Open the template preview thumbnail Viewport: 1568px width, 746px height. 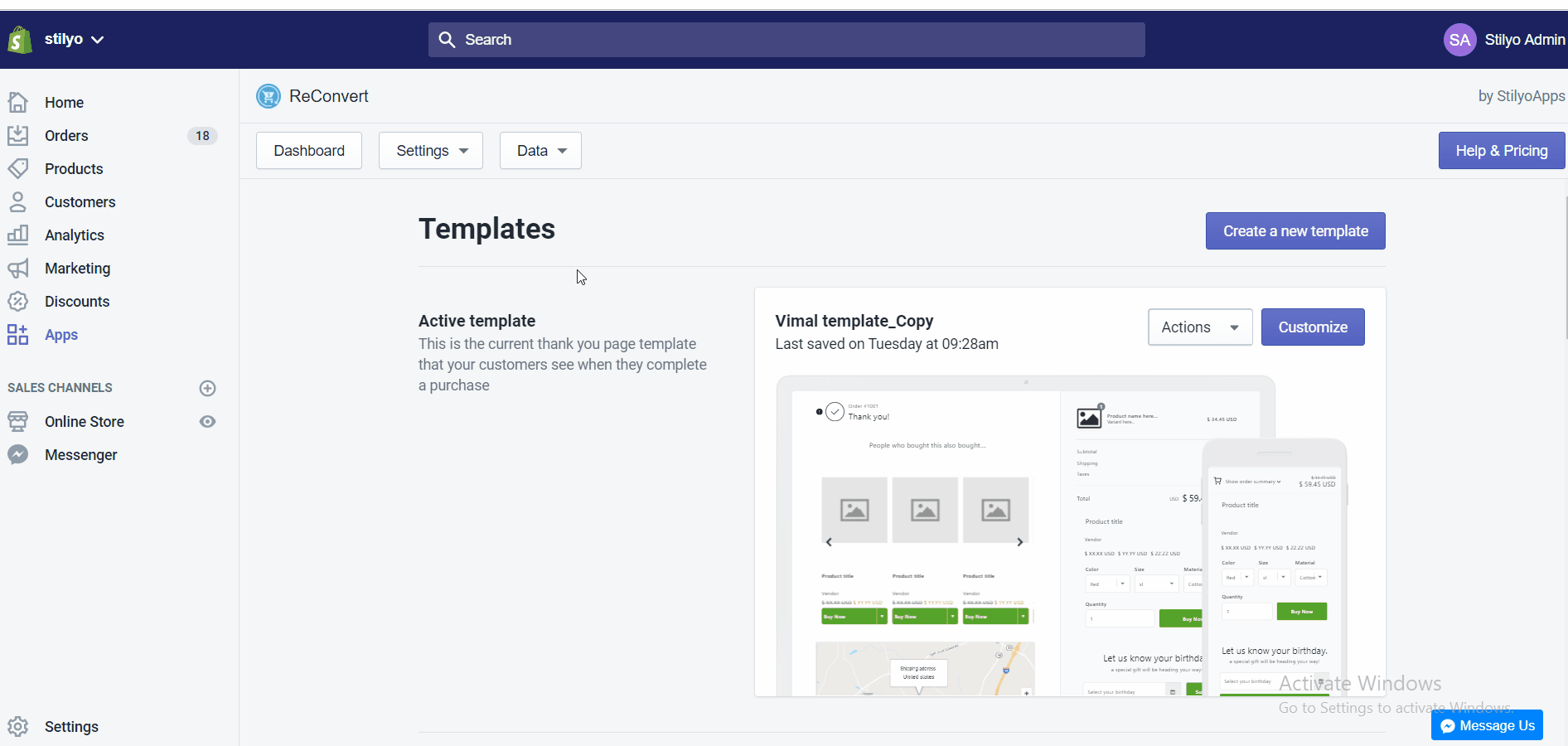click(1062, 535)
